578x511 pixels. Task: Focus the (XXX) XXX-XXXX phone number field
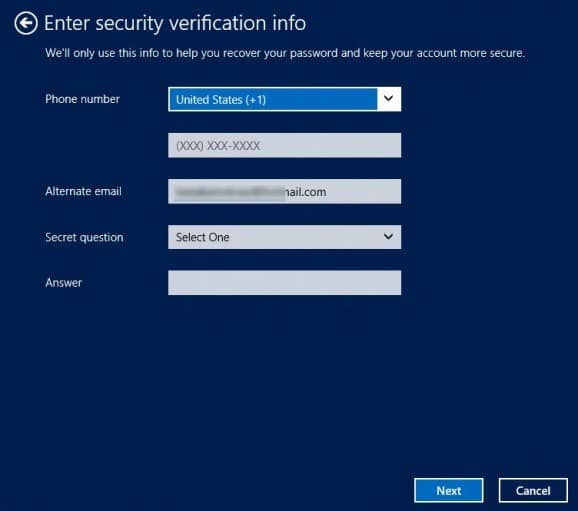point(284,145)
